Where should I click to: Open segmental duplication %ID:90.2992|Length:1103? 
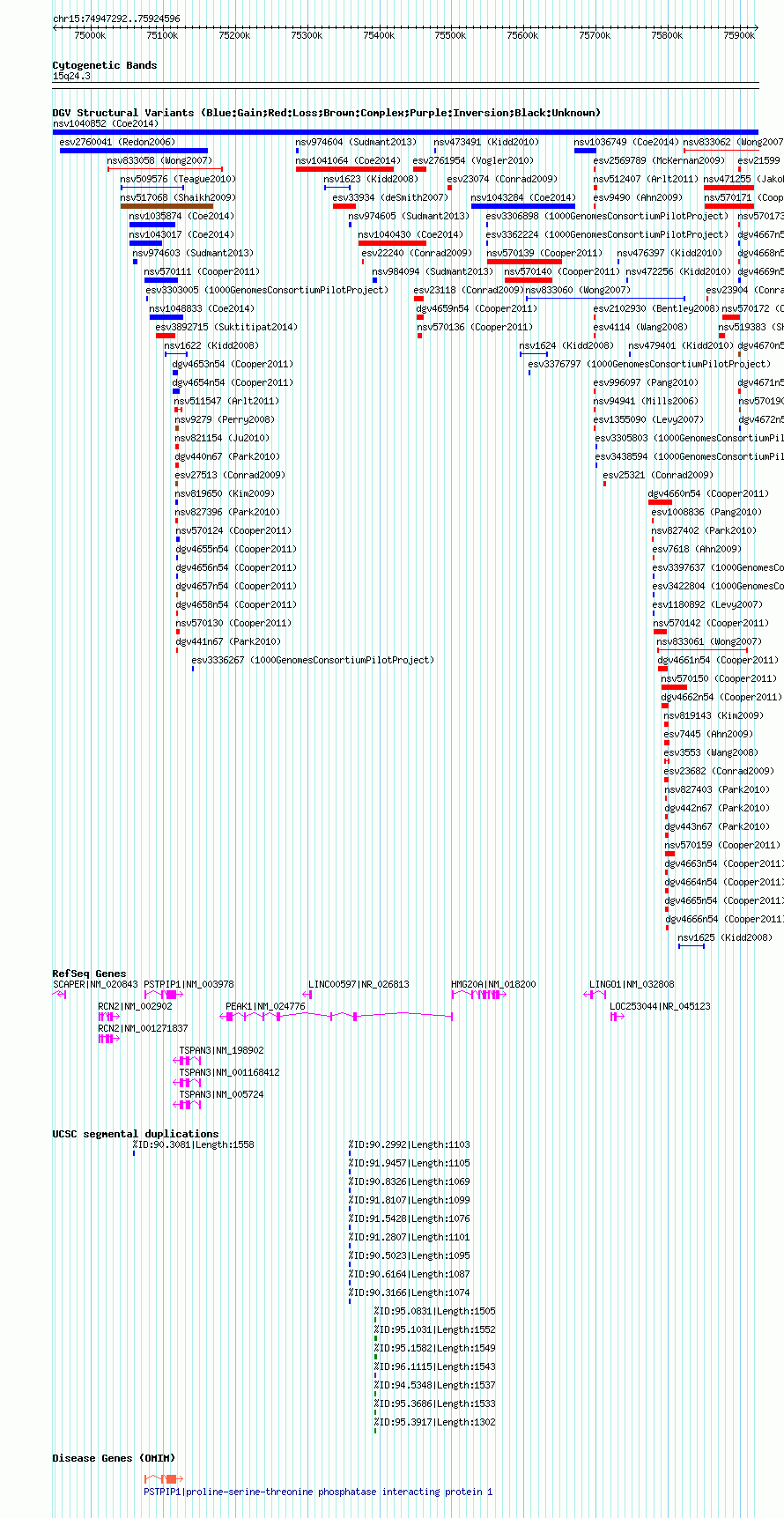pos(410,1144)
